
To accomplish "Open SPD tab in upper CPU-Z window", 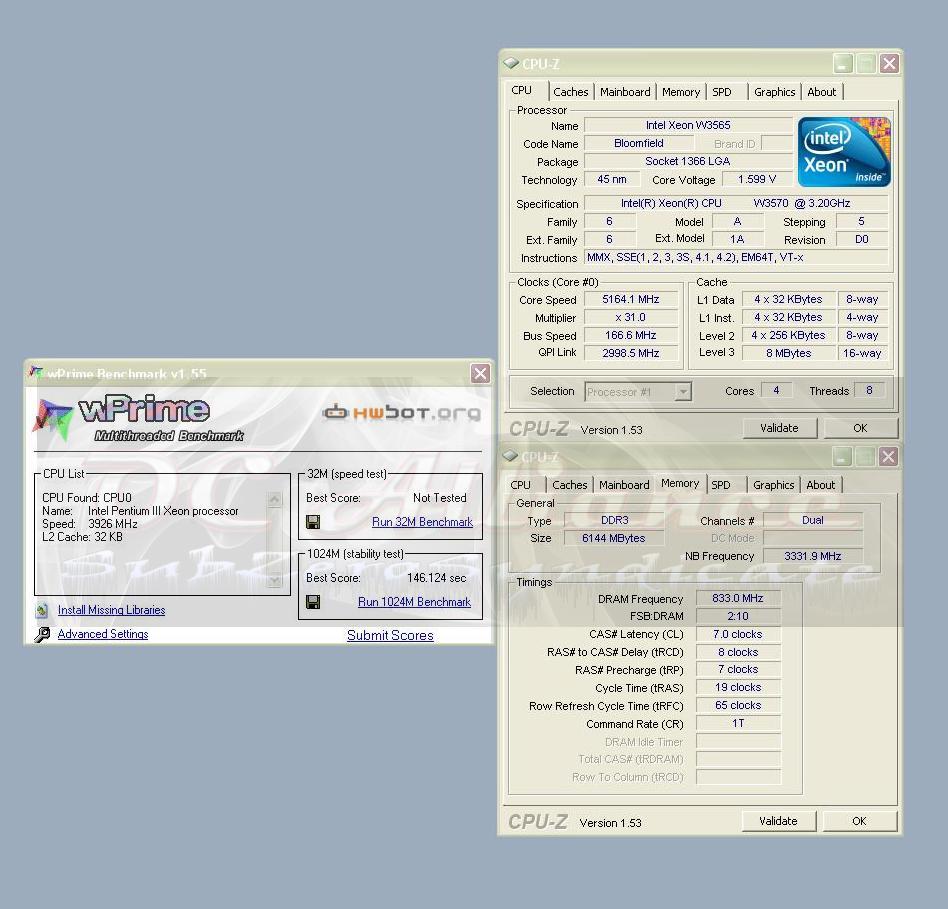I will pyautogui.click(x=721, y=92).
